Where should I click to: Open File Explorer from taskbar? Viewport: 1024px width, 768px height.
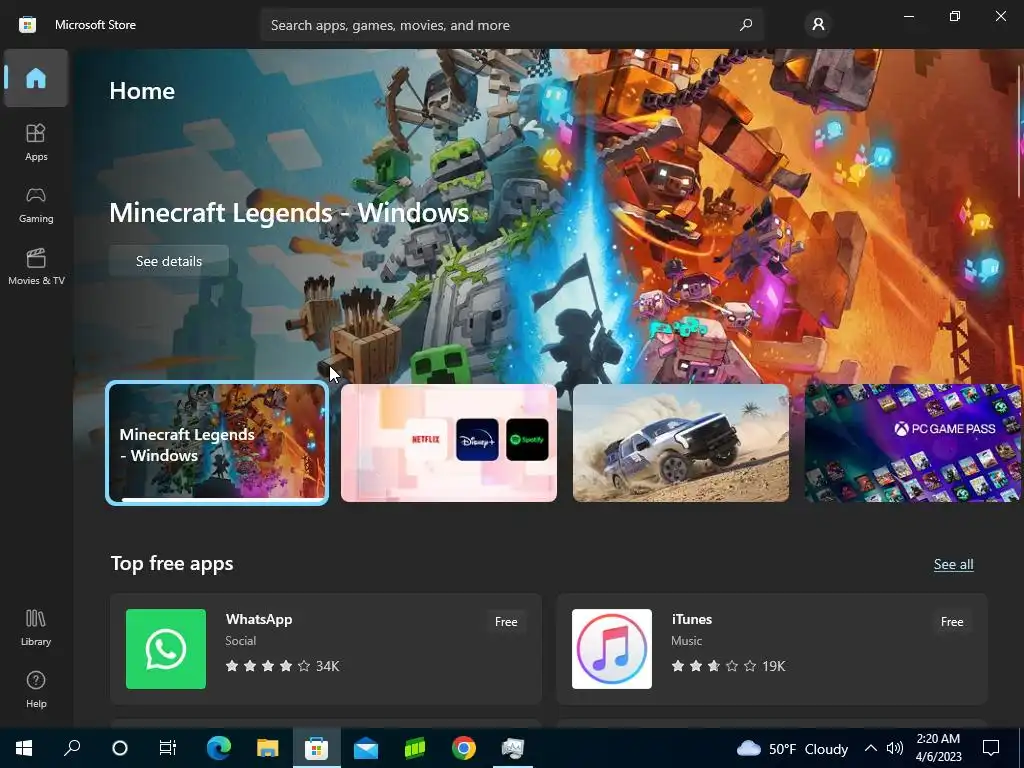tap(267, 748)
